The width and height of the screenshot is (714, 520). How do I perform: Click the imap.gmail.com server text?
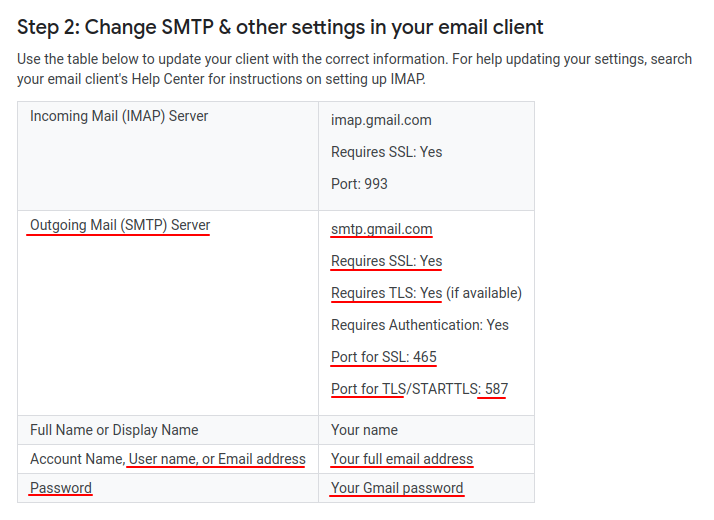pos(381,120)
